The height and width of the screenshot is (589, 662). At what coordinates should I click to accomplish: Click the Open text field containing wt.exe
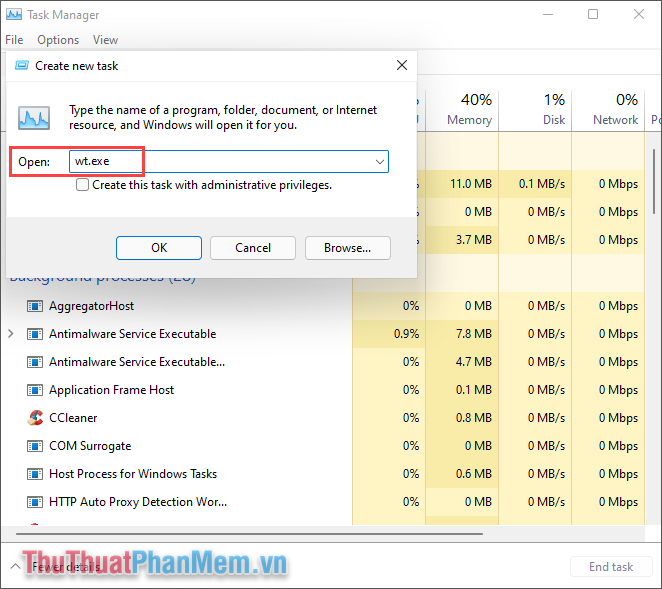point(229,162)
